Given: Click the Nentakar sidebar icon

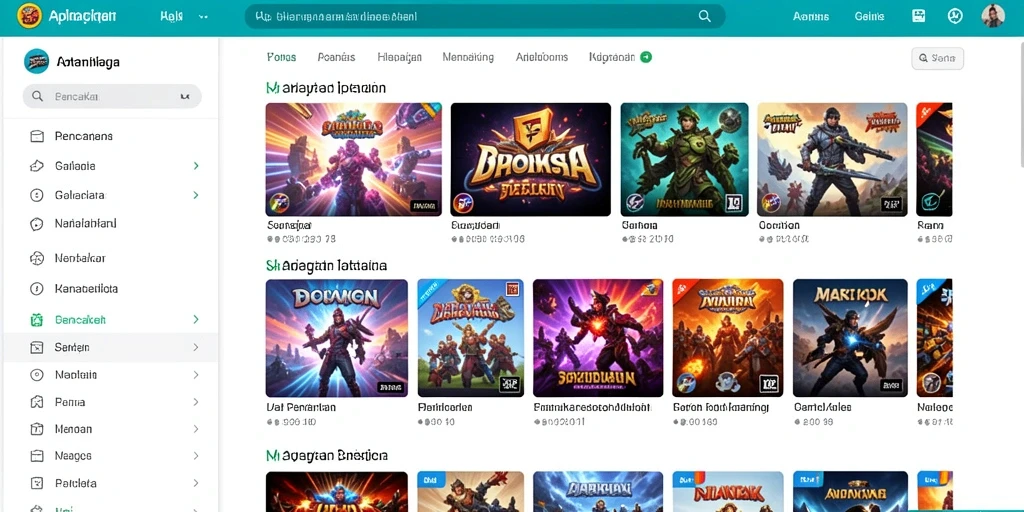Looking at the screenshot, I should 37,259.
